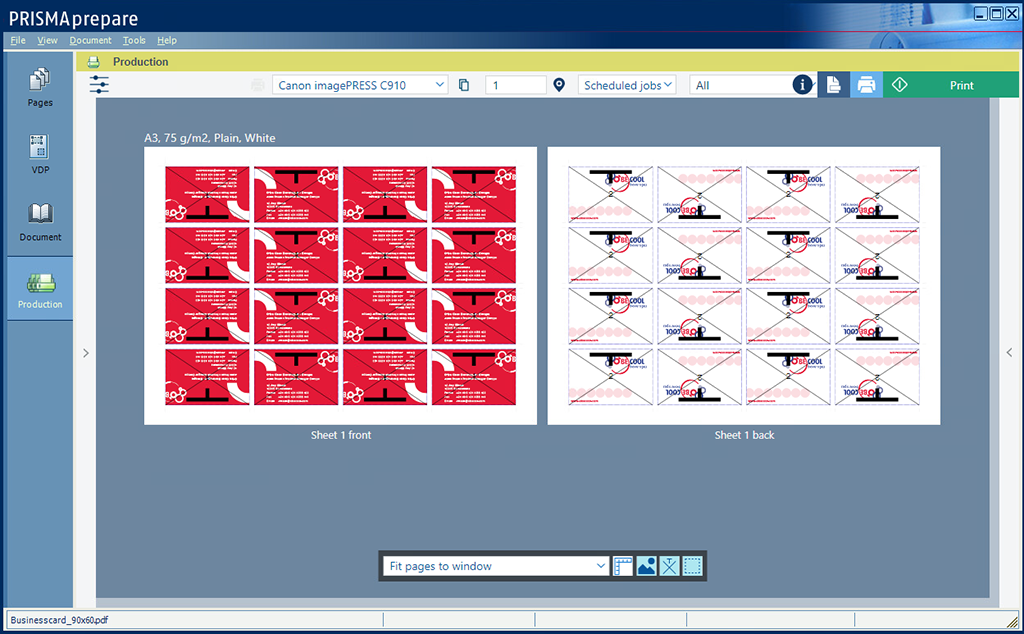
Task: Click the 'Sheet 1 front' caption
Action: click(x=341, y=435)
